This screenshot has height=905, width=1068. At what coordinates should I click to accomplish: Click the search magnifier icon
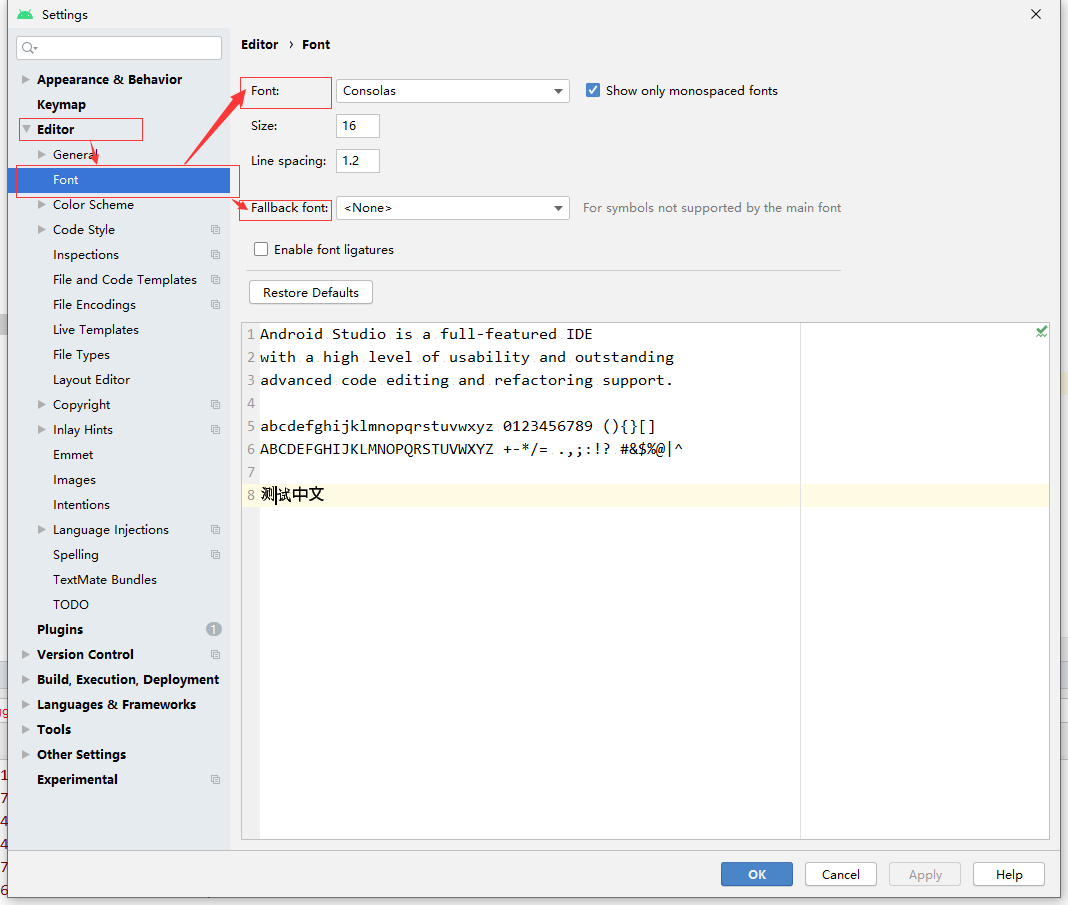[29, 48]
